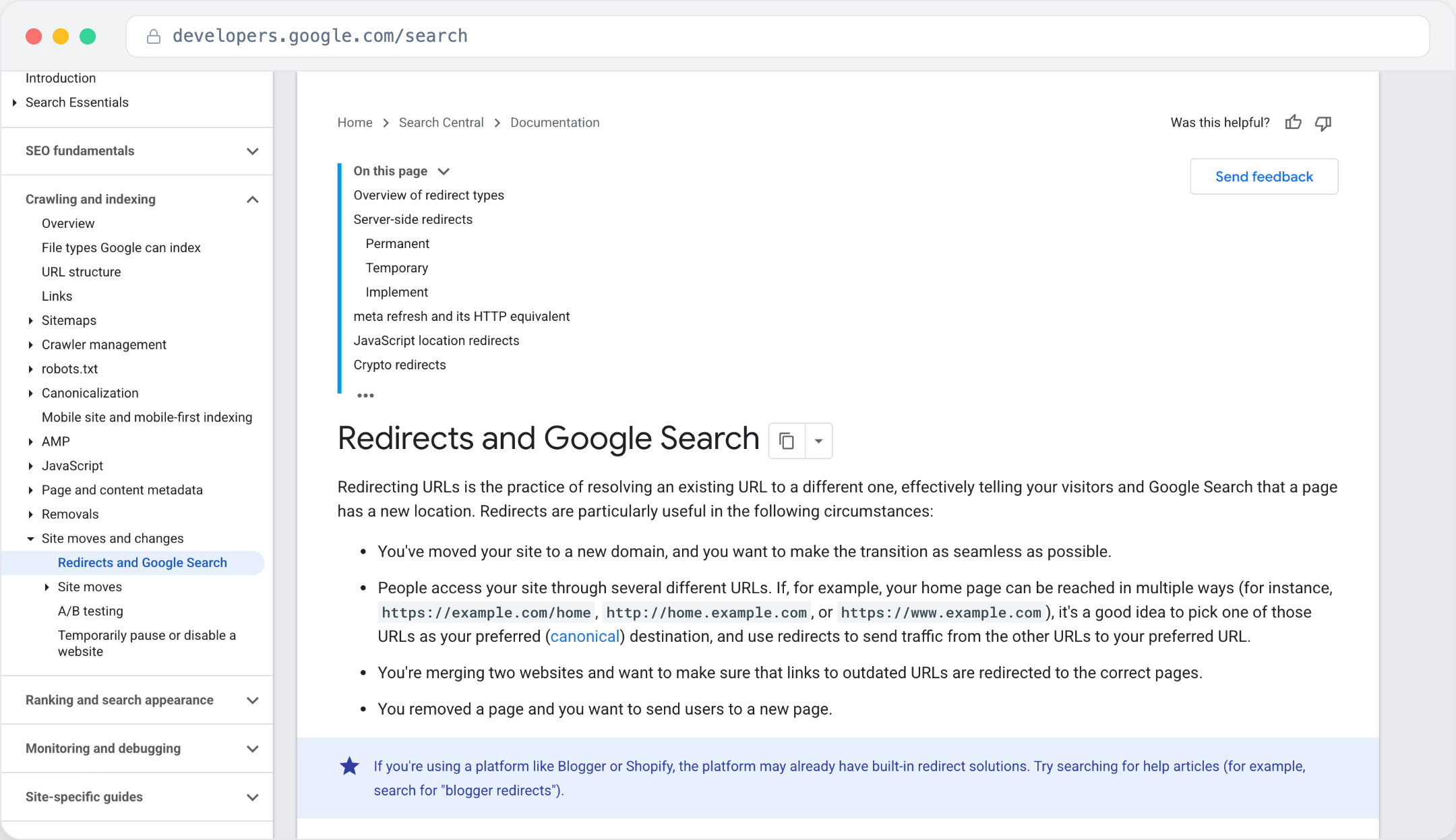Click the lock icon in address bar
Viewport: 1456px width, 840px height.
tap(154, 36)
